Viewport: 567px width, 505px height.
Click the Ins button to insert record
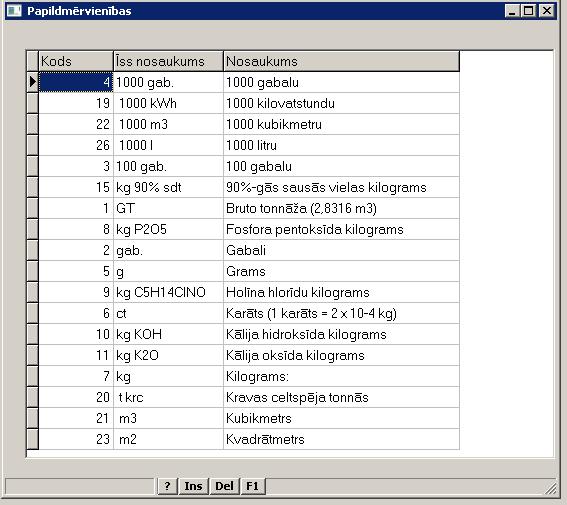[193, 486]
